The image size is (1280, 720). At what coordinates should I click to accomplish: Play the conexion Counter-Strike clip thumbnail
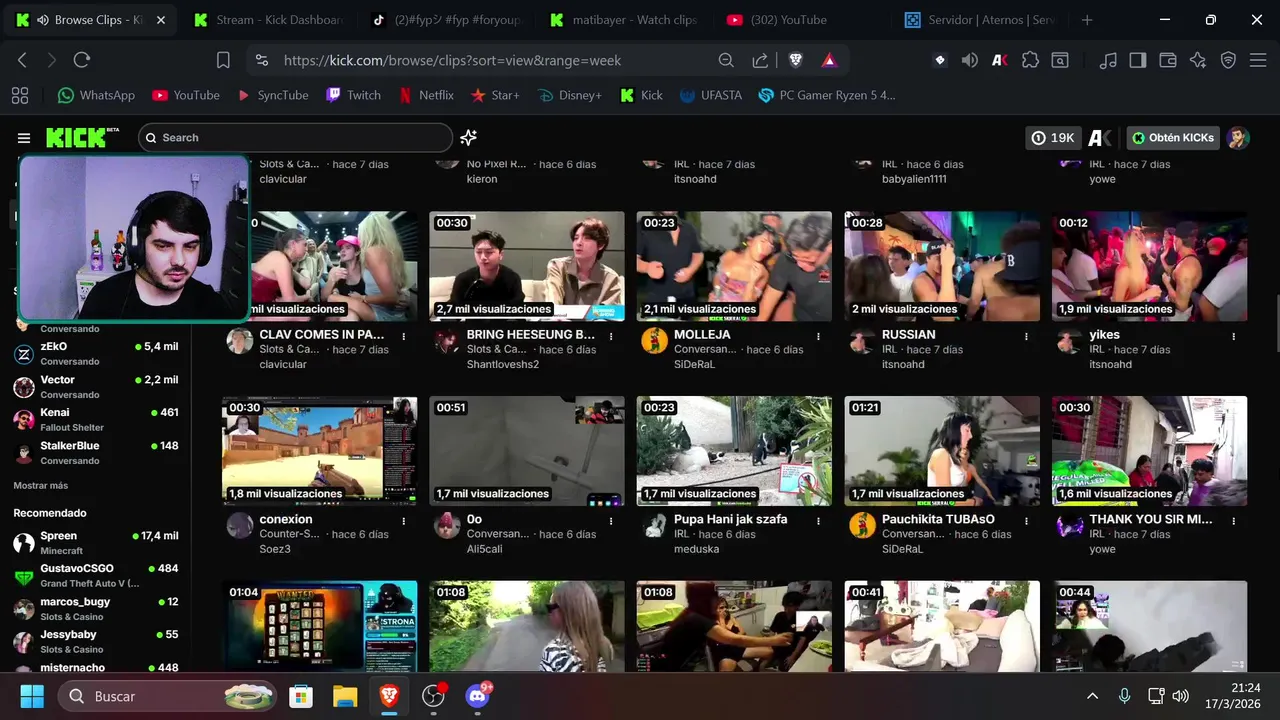tap(320, 451)
